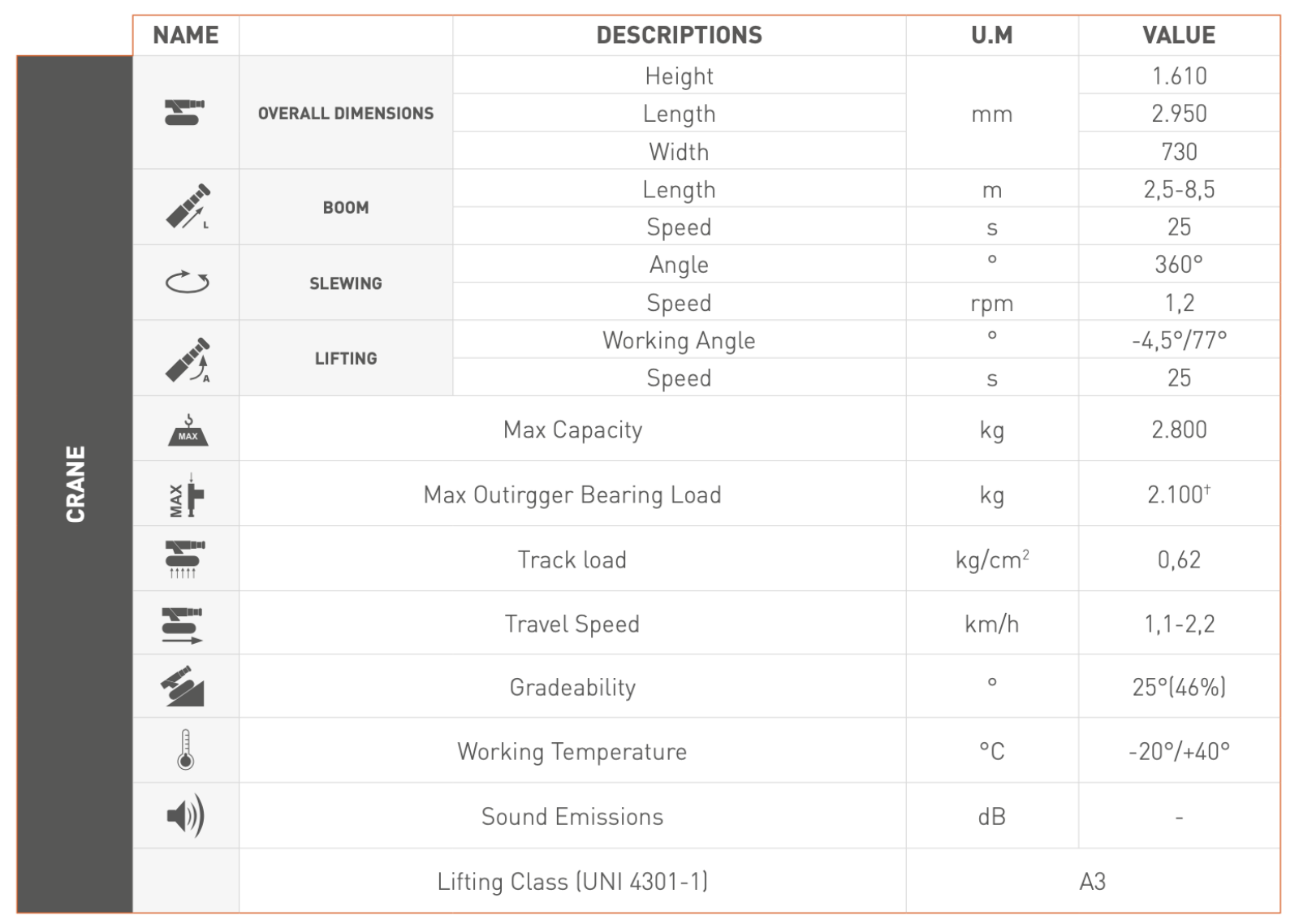Screen dimensions: 1299x924
Task: Click the Lifting Class value A3
Action: coord(1092,882)
